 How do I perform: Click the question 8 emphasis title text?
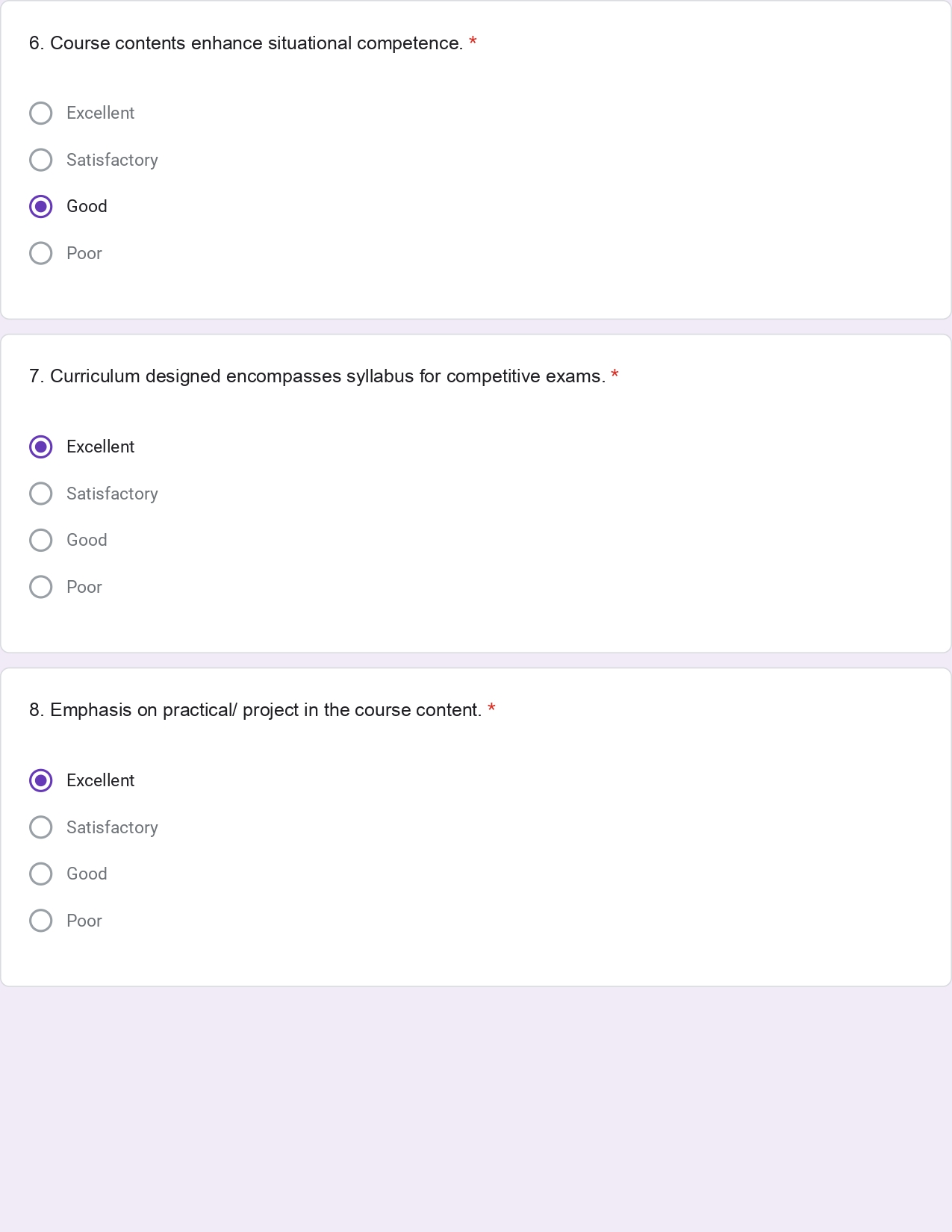tap(255, 710)
